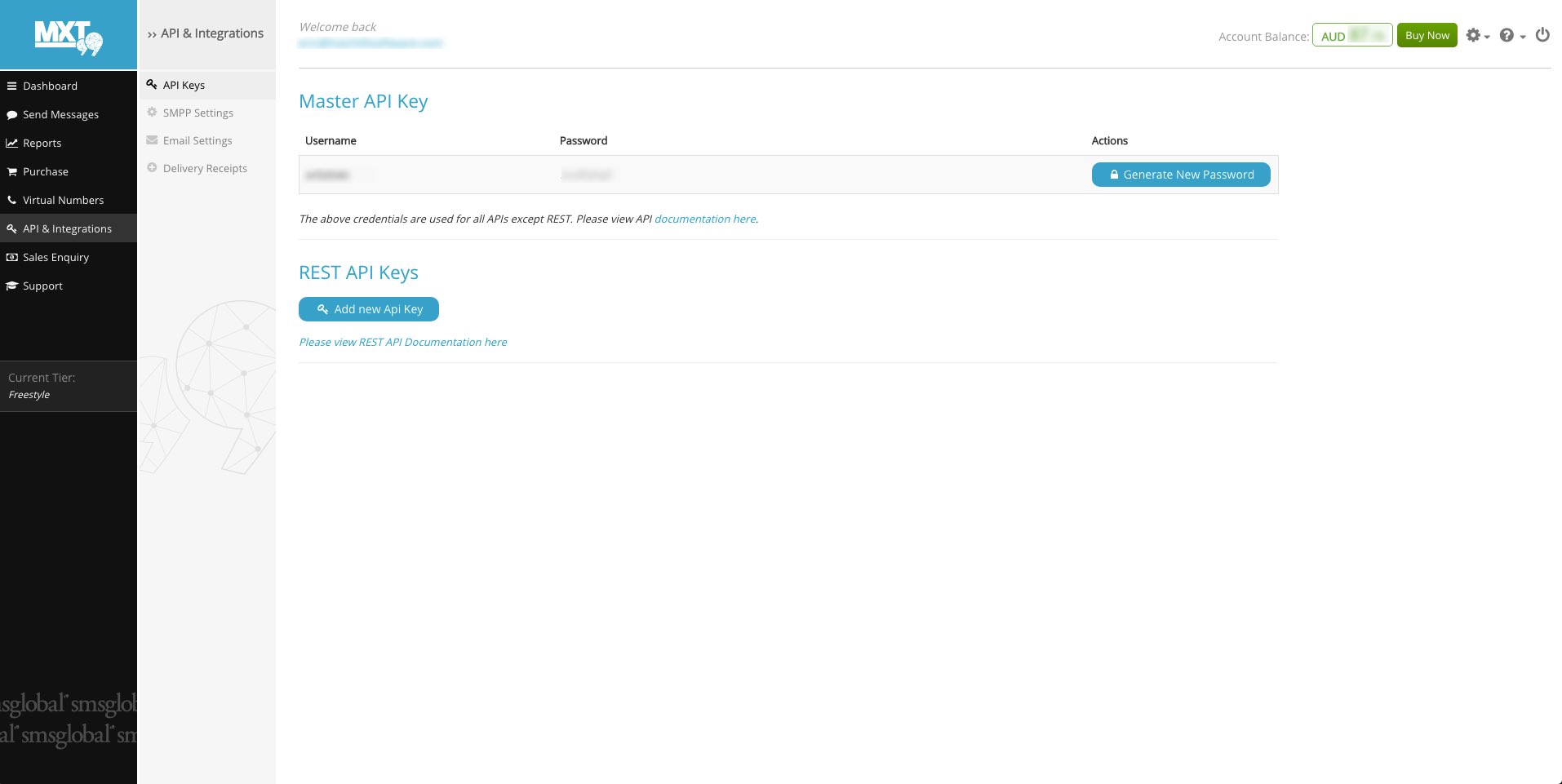
Task: Click the MXT logo in the header
Action: (69, 38)
